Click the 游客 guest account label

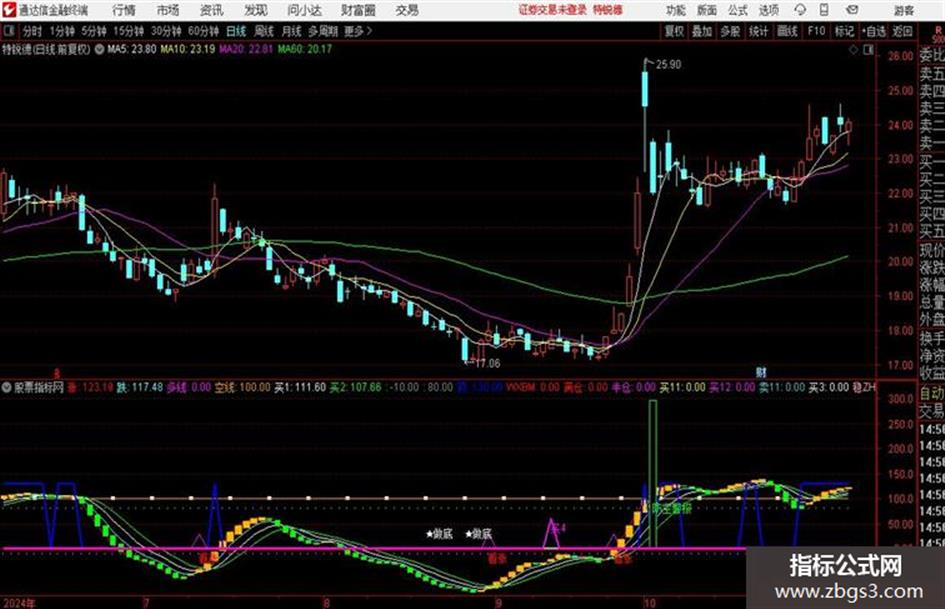[903, 10]
